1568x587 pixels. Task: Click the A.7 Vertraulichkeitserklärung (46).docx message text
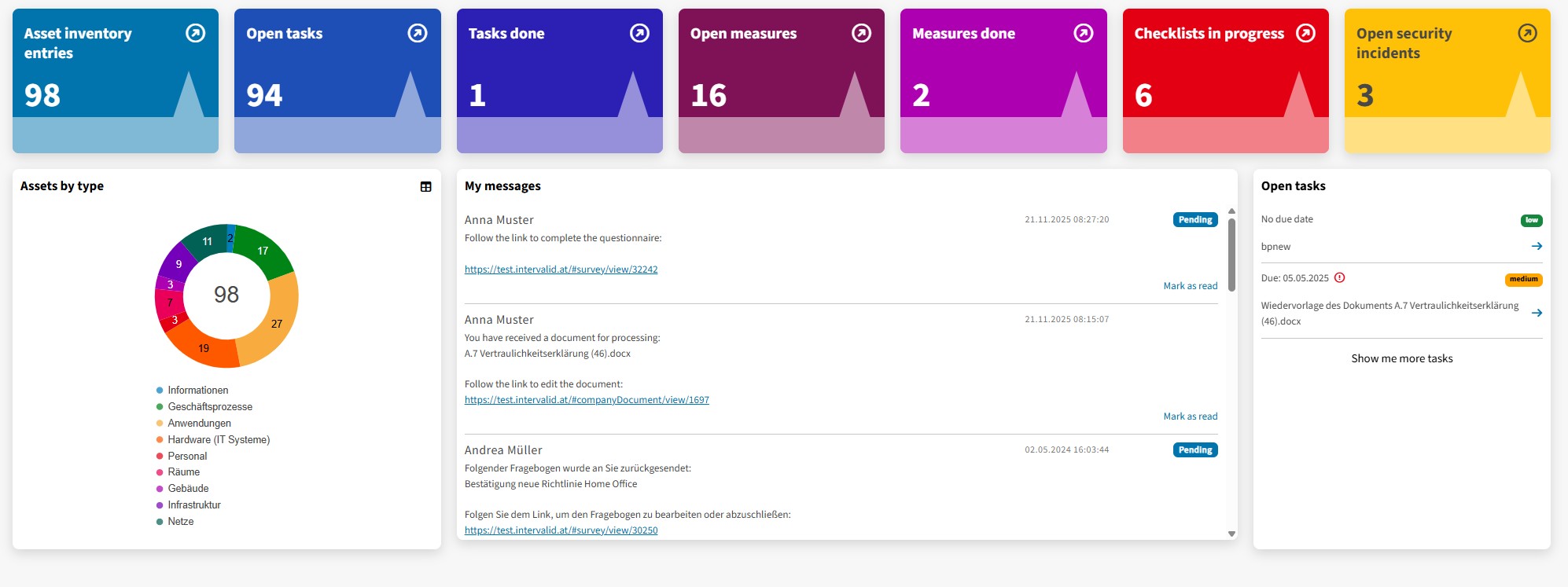[547, 354]
